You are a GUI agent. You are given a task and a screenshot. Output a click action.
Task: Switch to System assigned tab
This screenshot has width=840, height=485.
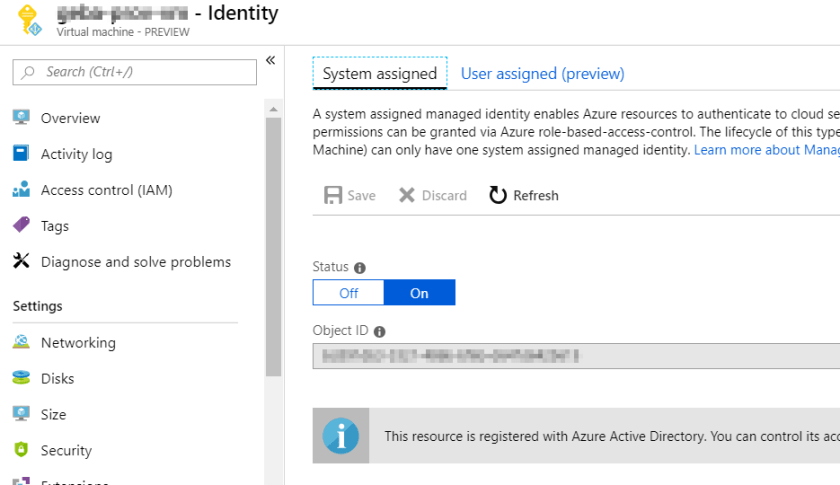[x=379, y=74]
